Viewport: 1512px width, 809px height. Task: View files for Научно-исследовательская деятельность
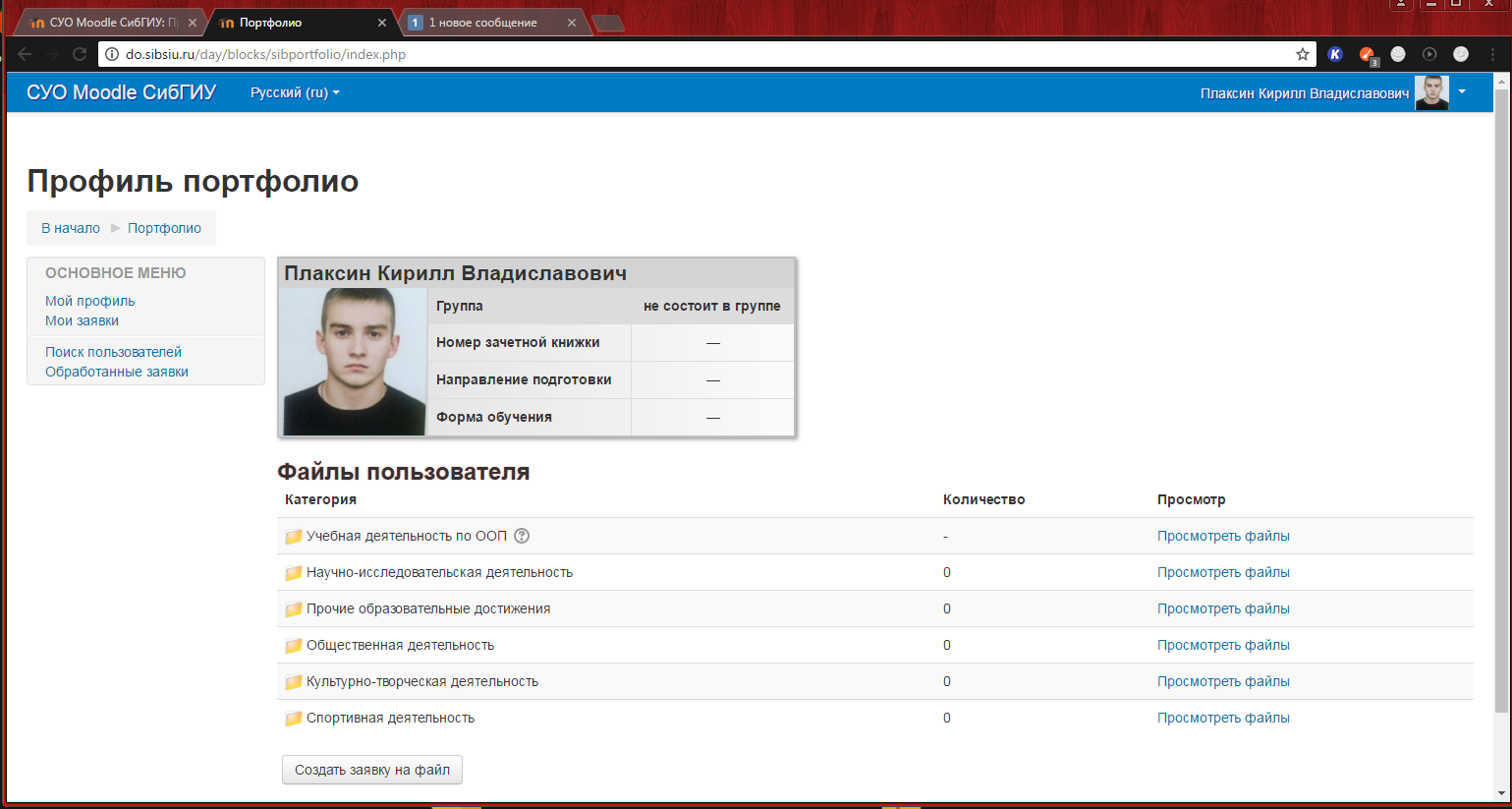tap(1223, 572)
